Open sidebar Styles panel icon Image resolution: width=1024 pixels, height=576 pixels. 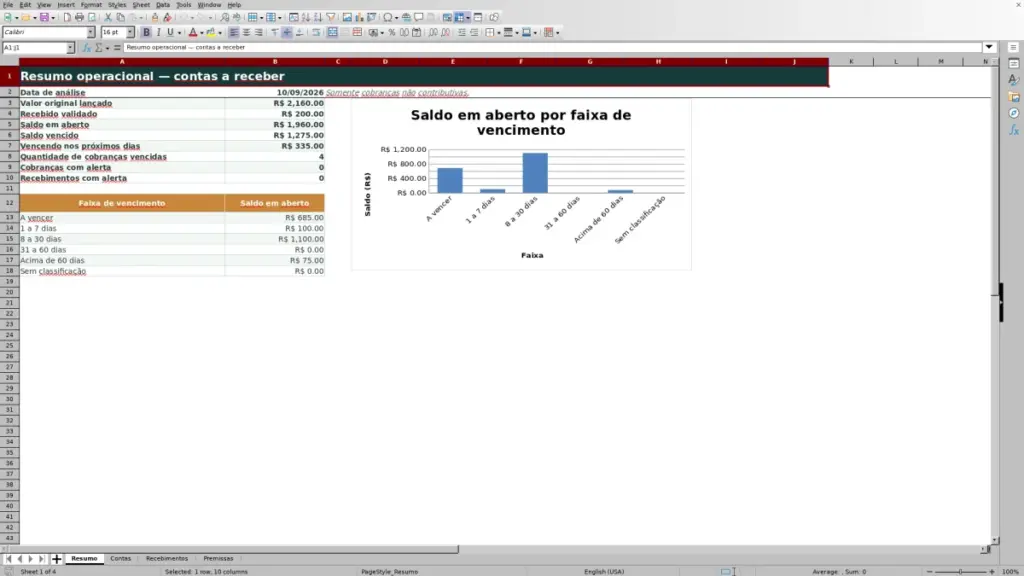click(1014, 80)
